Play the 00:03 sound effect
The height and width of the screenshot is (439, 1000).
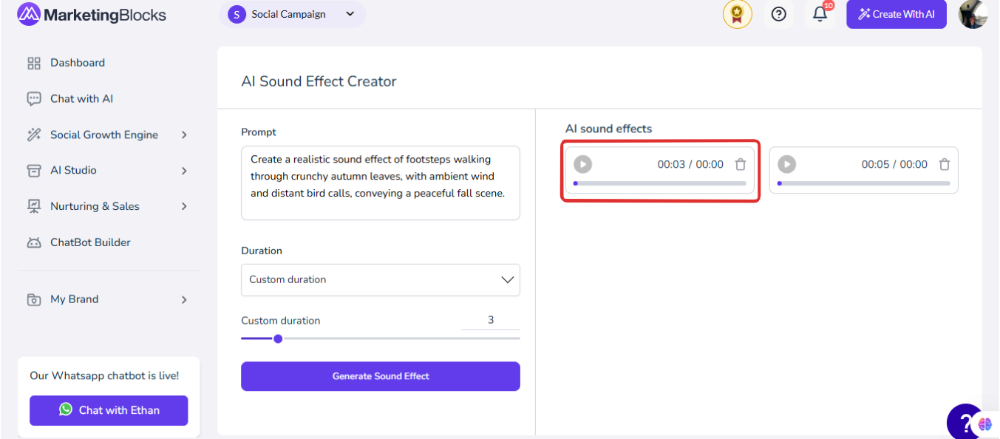coord(582,165)
